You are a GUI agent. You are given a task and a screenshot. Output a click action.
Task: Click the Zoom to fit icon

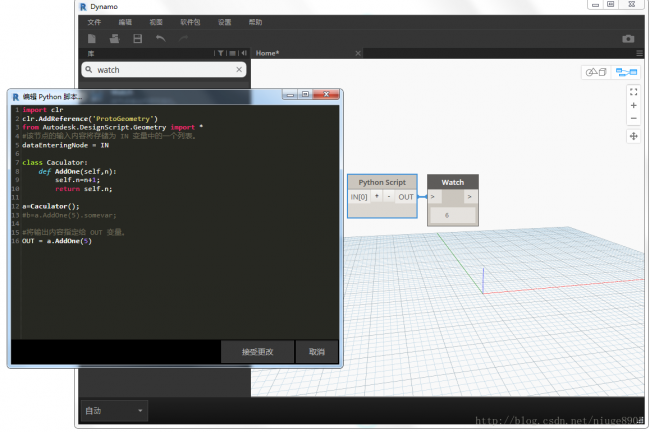point(633,91)
